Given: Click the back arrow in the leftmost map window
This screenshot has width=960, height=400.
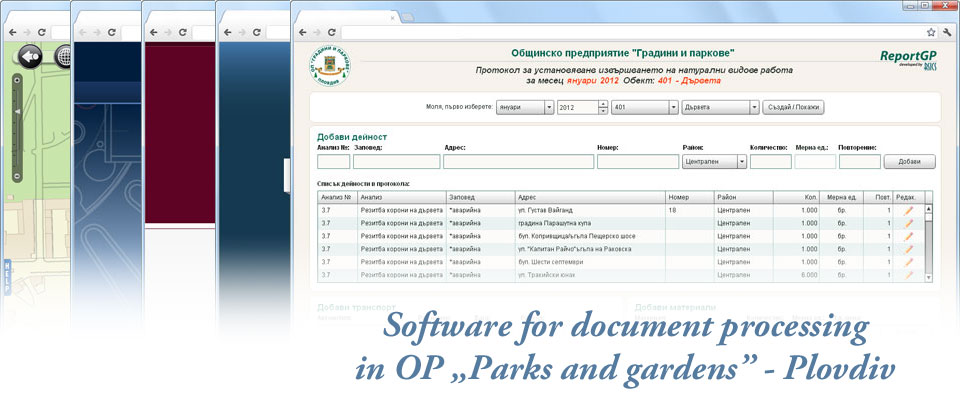Looking at the screenshot, I should 12,32.
